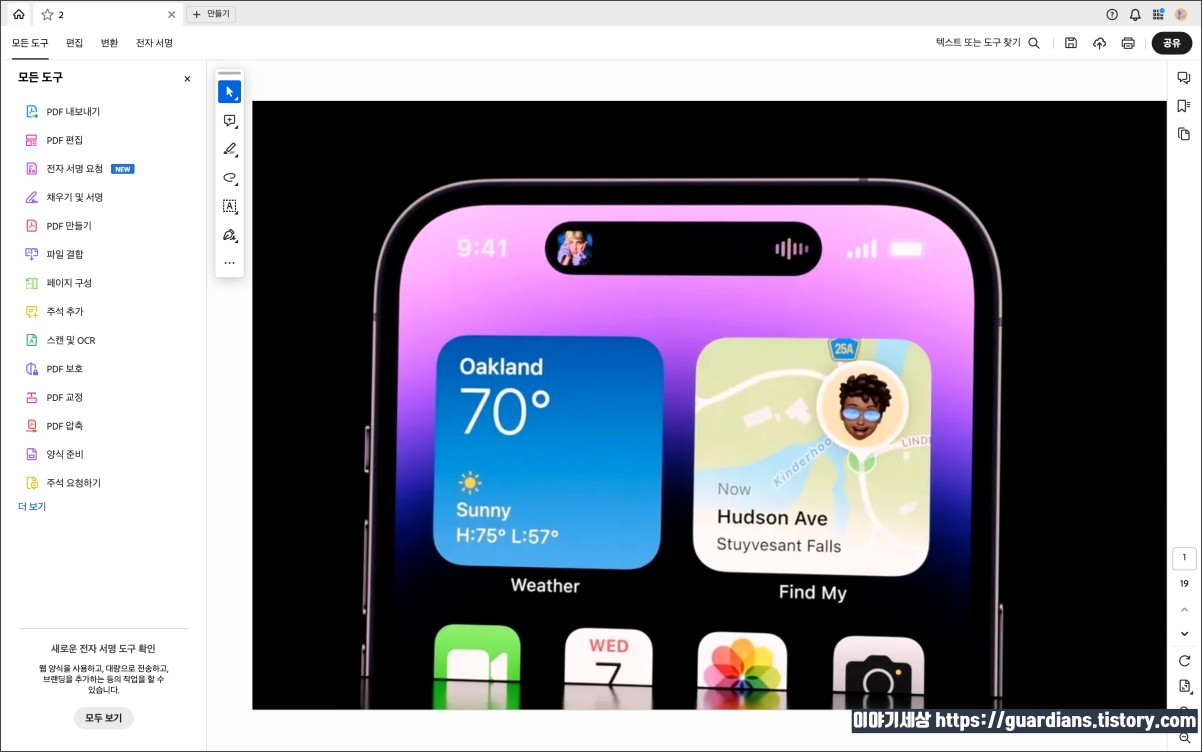Image resolution: width=1202 pixels, height=752 pixels.
Task: Click the Weather widget in the document image
Action: point(548,453)
